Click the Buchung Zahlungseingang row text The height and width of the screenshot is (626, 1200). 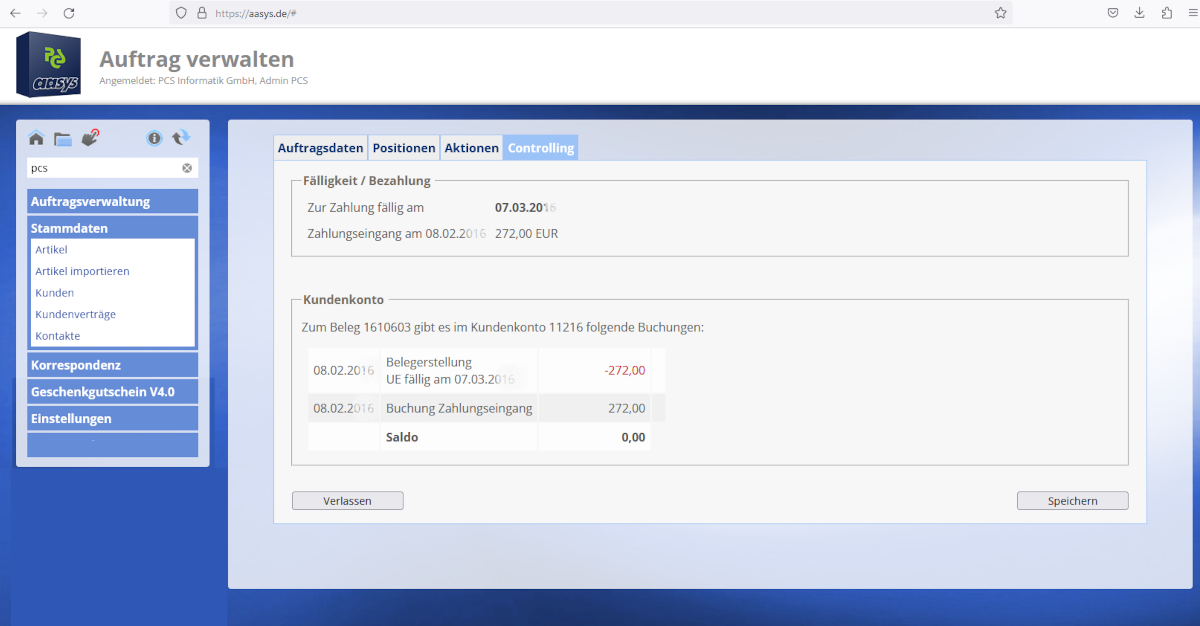click(x=459, y=408)
